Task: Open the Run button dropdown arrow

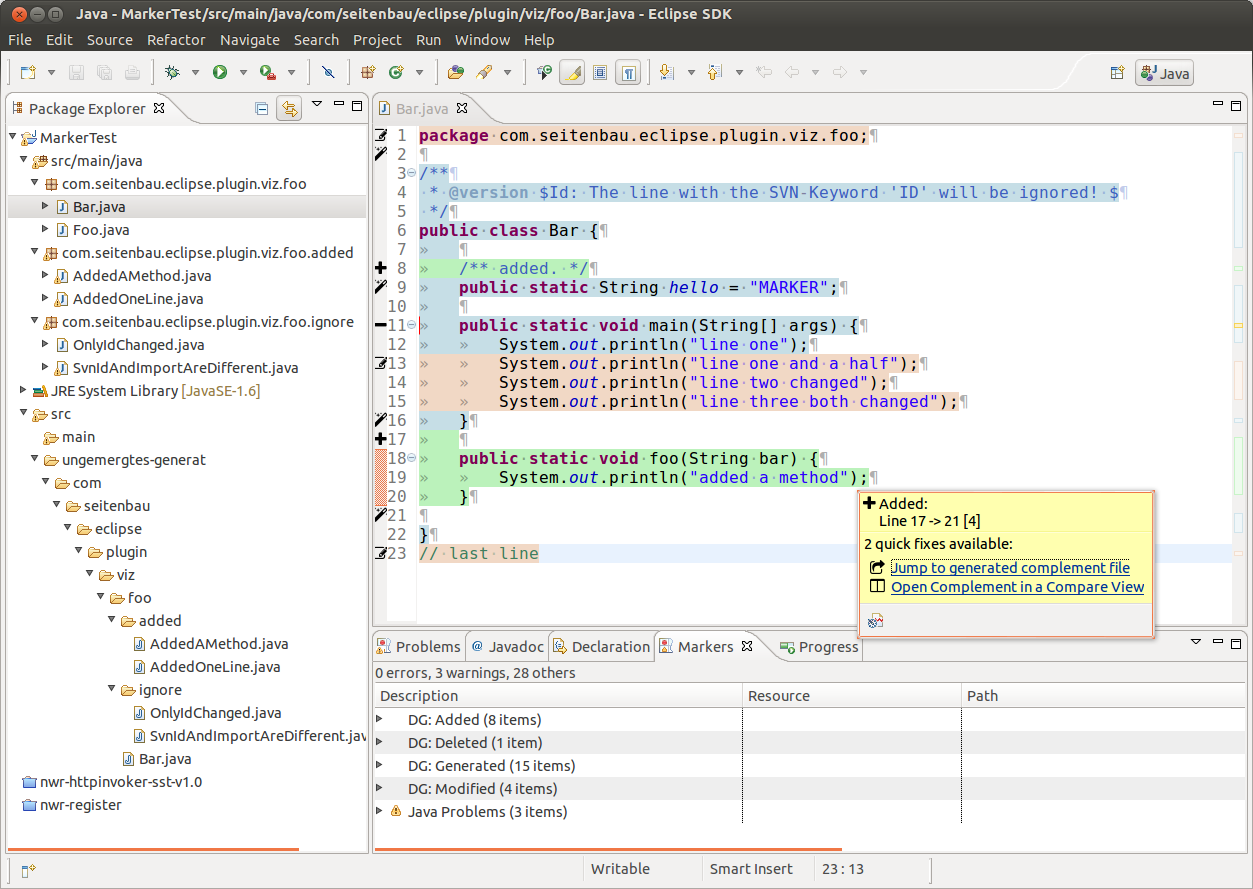Action: tap(243, 72)
